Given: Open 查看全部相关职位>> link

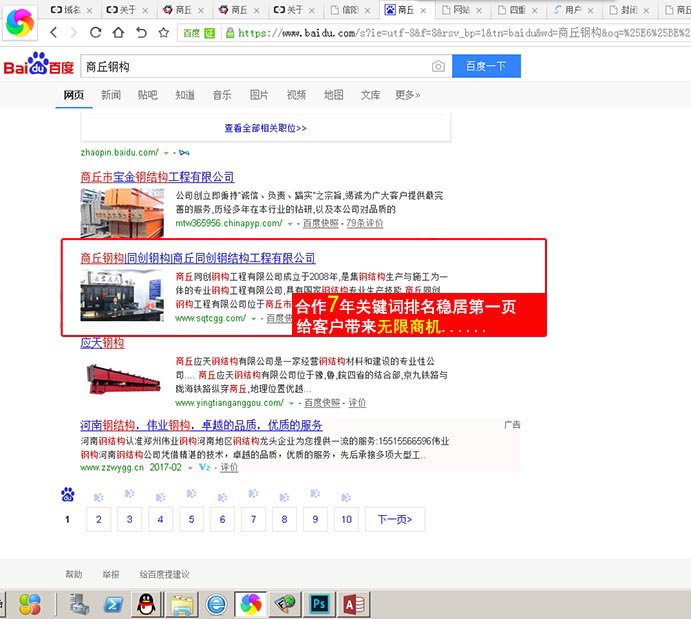Looking at the screenshot, I should [265, 128].
